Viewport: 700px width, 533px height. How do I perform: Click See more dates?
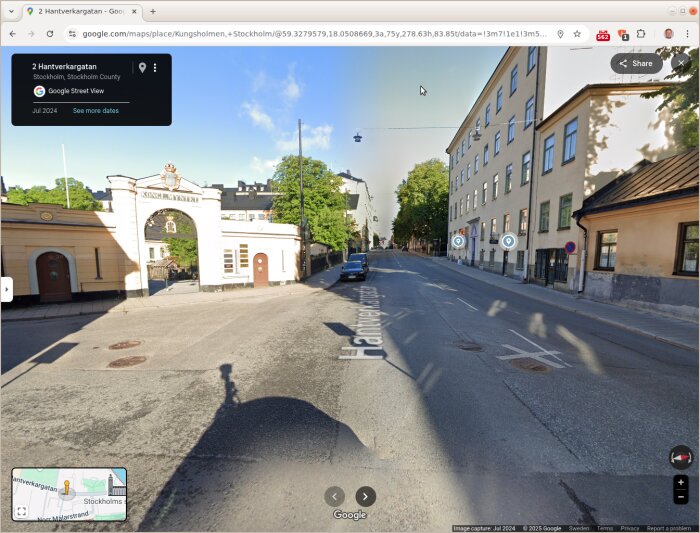[96, 111]
